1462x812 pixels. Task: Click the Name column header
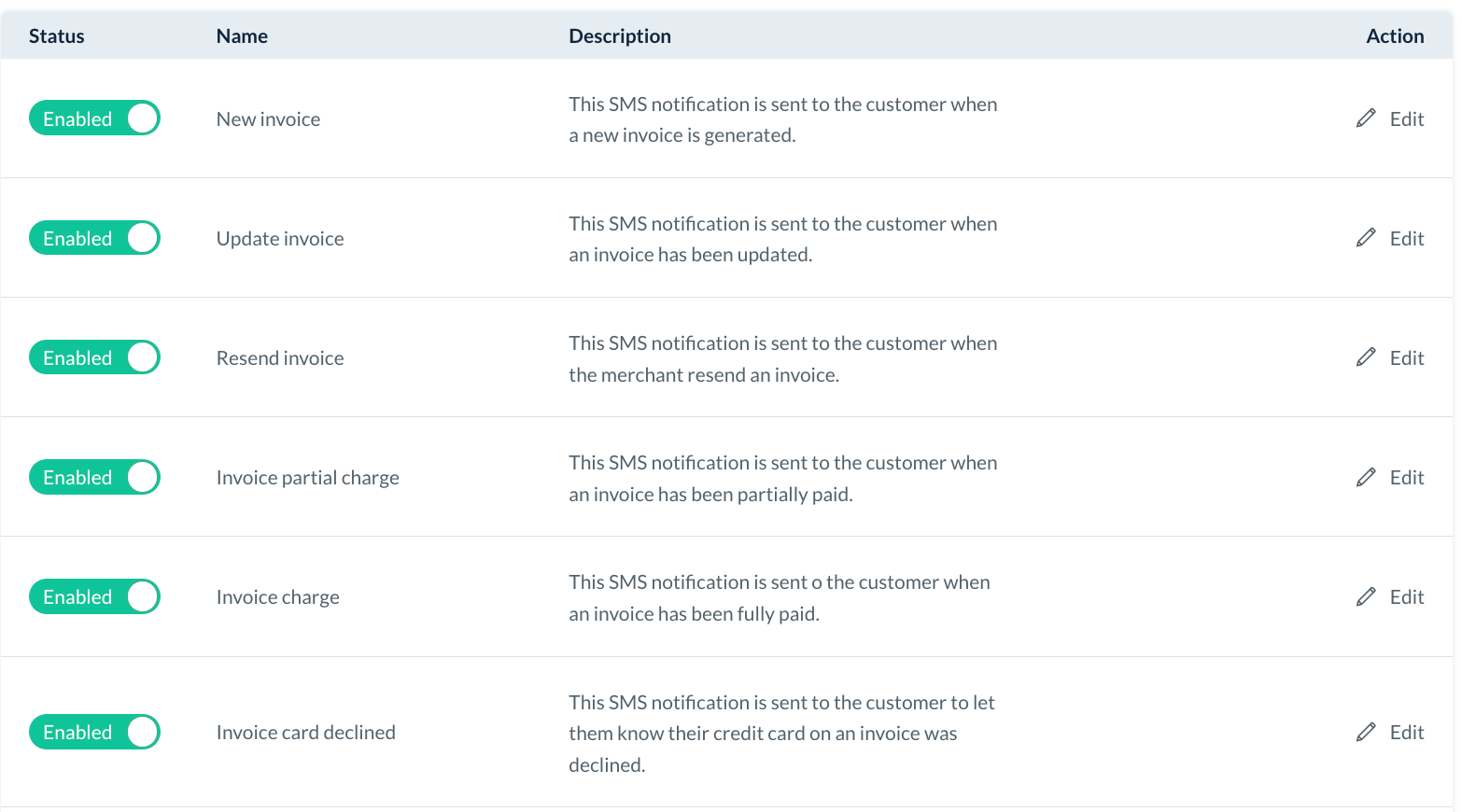point(242,36)
